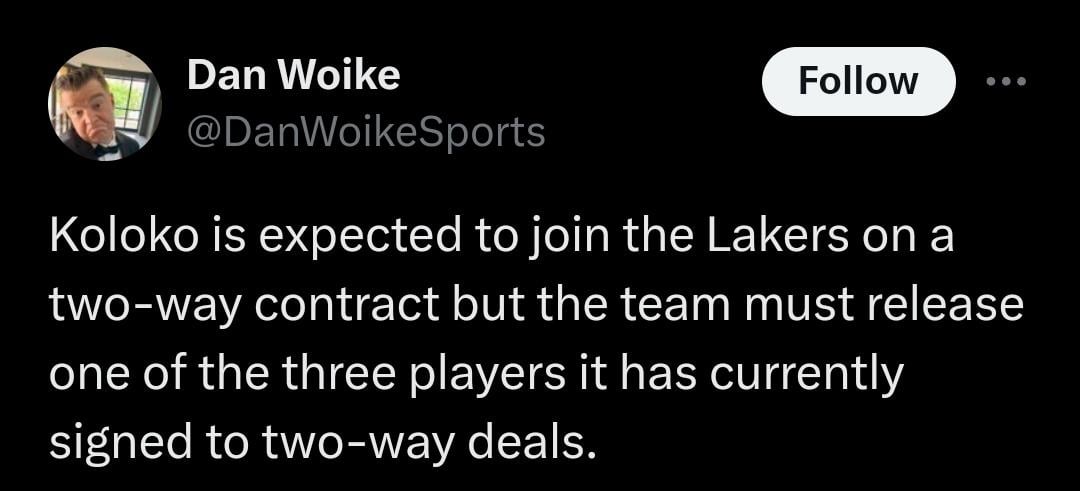The image size is (1080, 491).
Task: Click empty space left of Follow button
Action: pos(650,81)
